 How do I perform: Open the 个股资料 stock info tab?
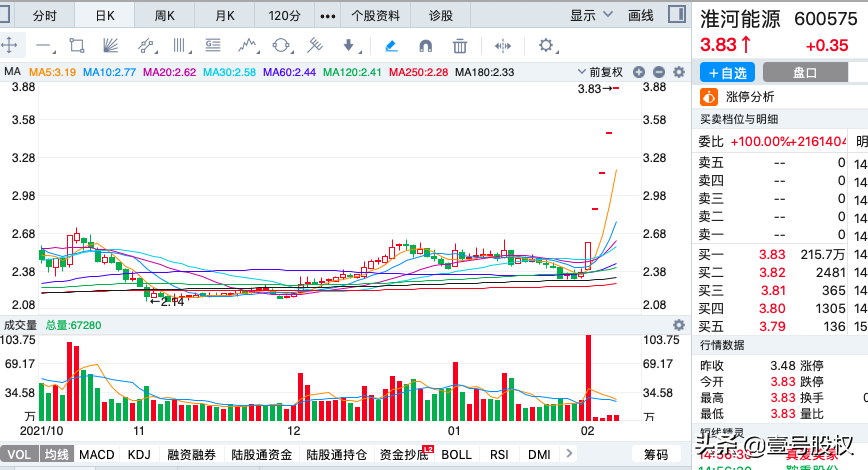376,16
